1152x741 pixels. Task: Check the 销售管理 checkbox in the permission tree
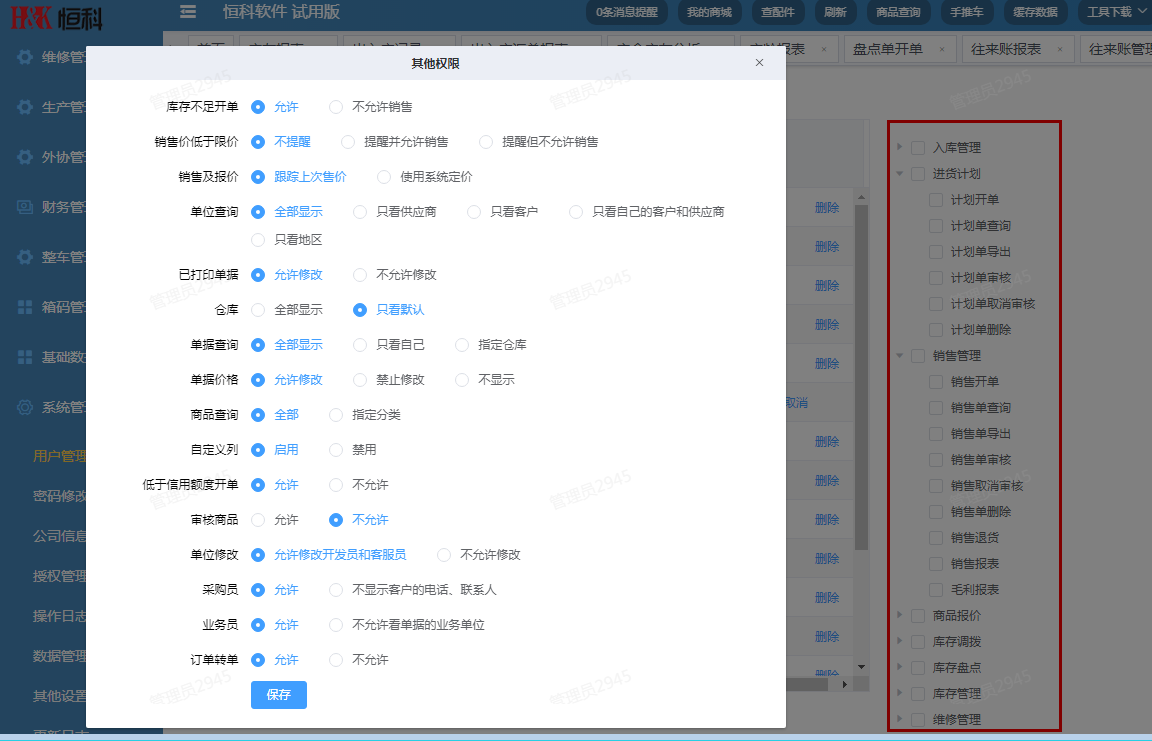coord(918,355)
